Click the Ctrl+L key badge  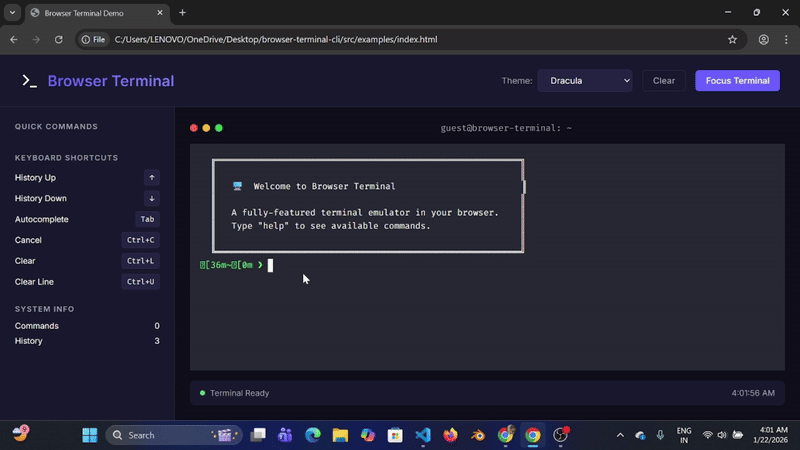(140, 261)
